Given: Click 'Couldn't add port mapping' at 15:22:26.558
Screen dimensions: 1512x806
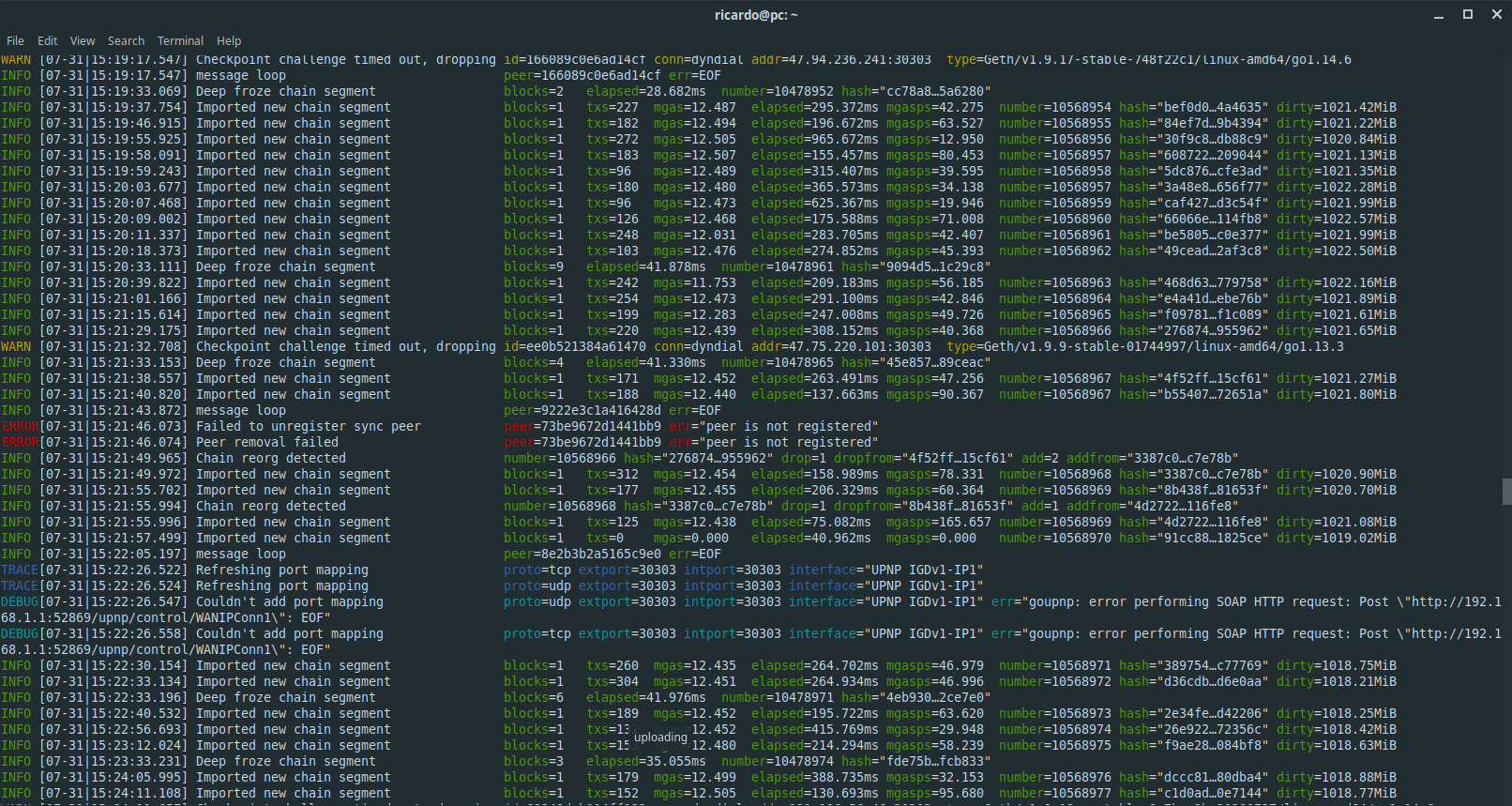Looking at the screenshot, I should click(290, 633).
